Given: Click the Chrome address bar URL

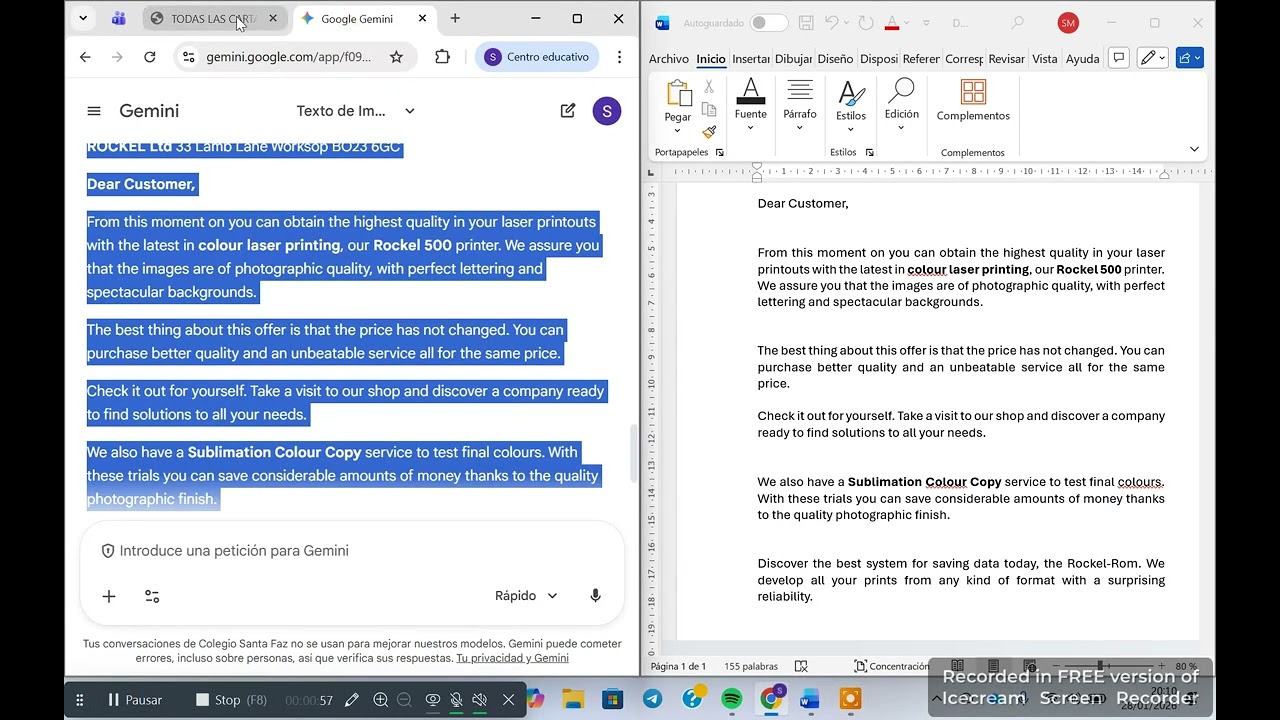Looking at the screenshot, I should tap(288, 57).
